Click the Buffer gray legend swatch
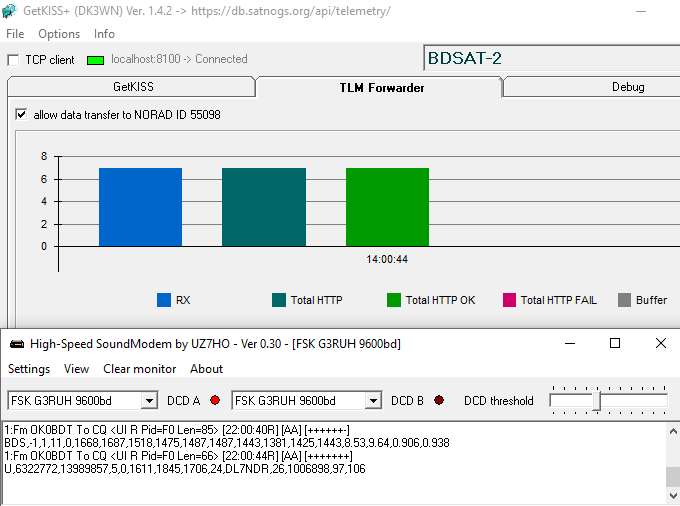This screenshot has height=506, width=680. pyautogui.click(x=624, y=300)
